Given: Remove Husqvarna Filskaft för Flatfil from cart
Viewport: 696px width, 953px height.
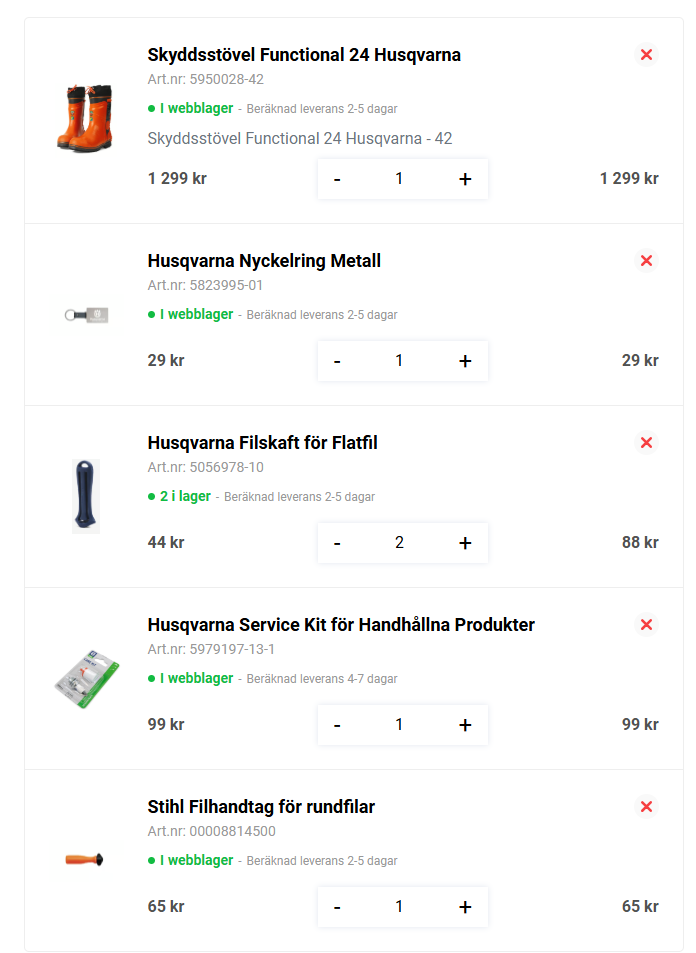Looking at the screenshot, I should (647, 442).
